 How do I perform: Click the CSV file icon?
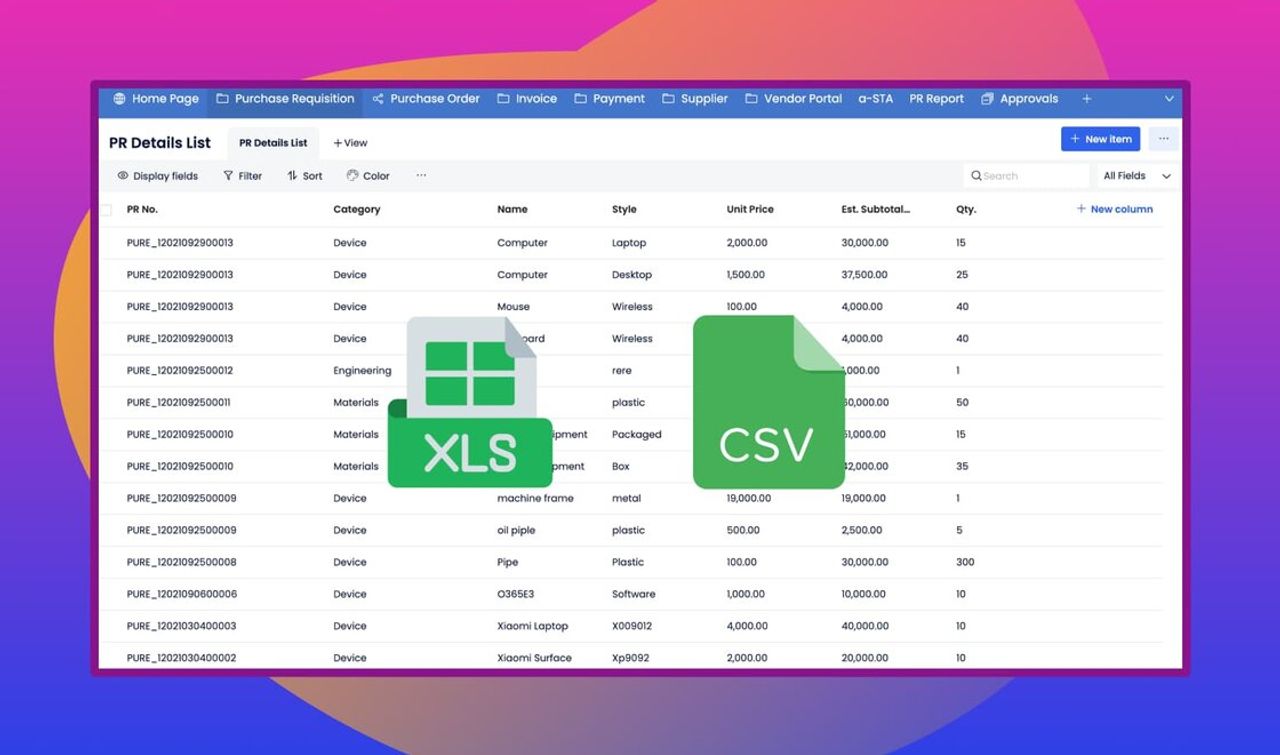click(x=768, y=402)
